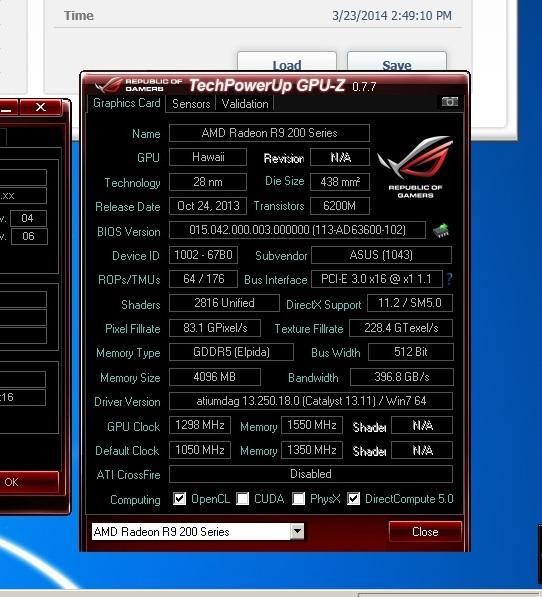The height and width of the screenshot is (597, 542).
Task: Toggle the PhysX checkbox
Action: [x=298, y=498]
